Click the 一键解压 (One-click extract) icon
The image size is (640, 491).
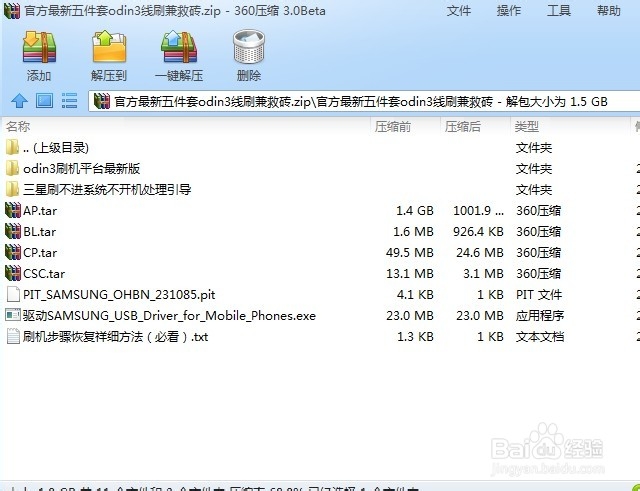click(179, 47)
